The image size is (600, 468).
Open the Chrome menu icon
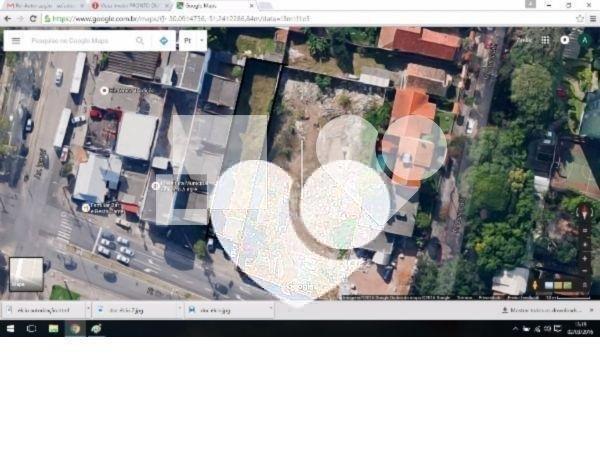pos(593,19)
